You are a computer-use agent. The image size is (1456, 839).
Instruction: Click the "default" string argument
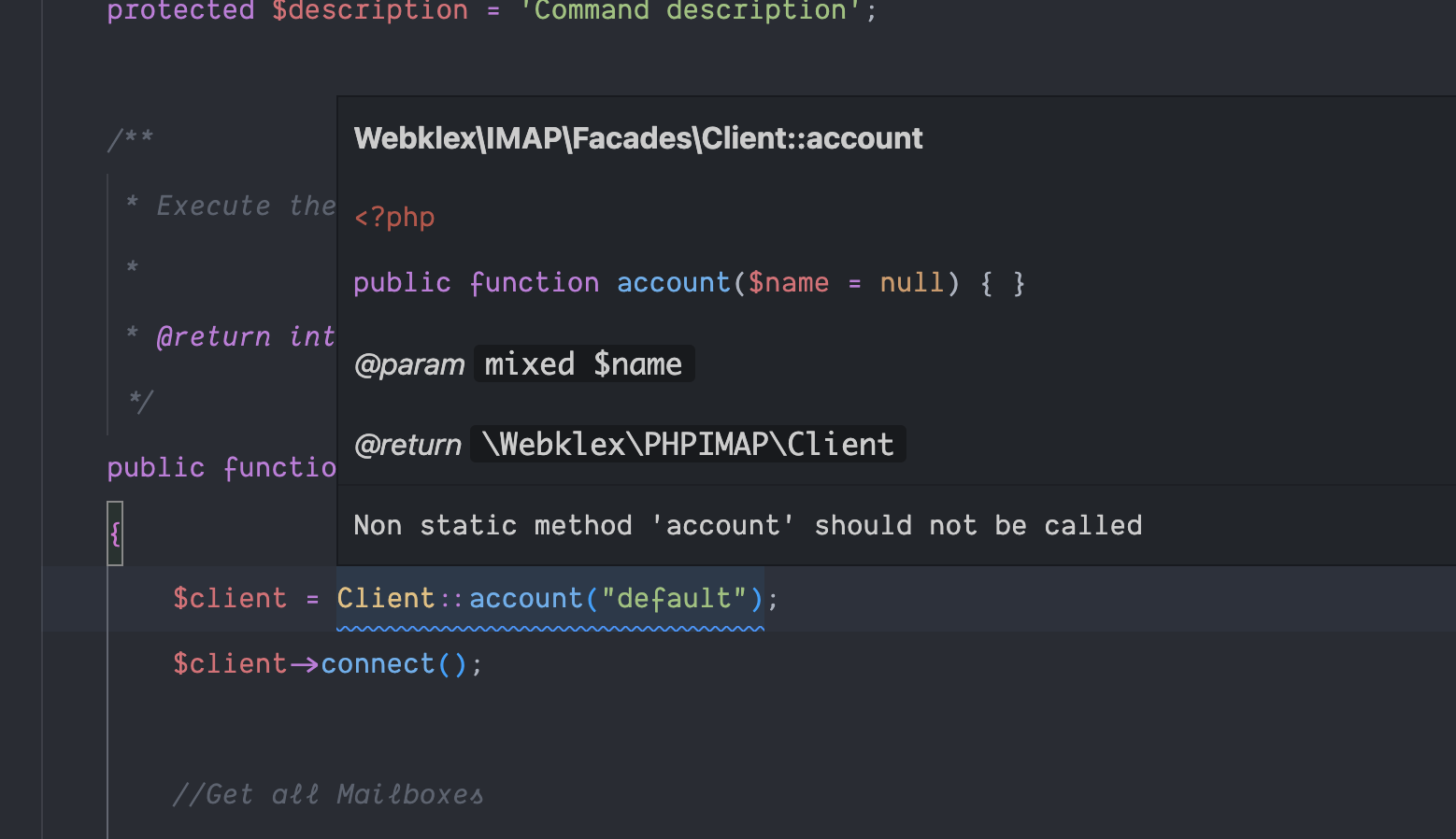pyautogui.click(x=674, y=598)
